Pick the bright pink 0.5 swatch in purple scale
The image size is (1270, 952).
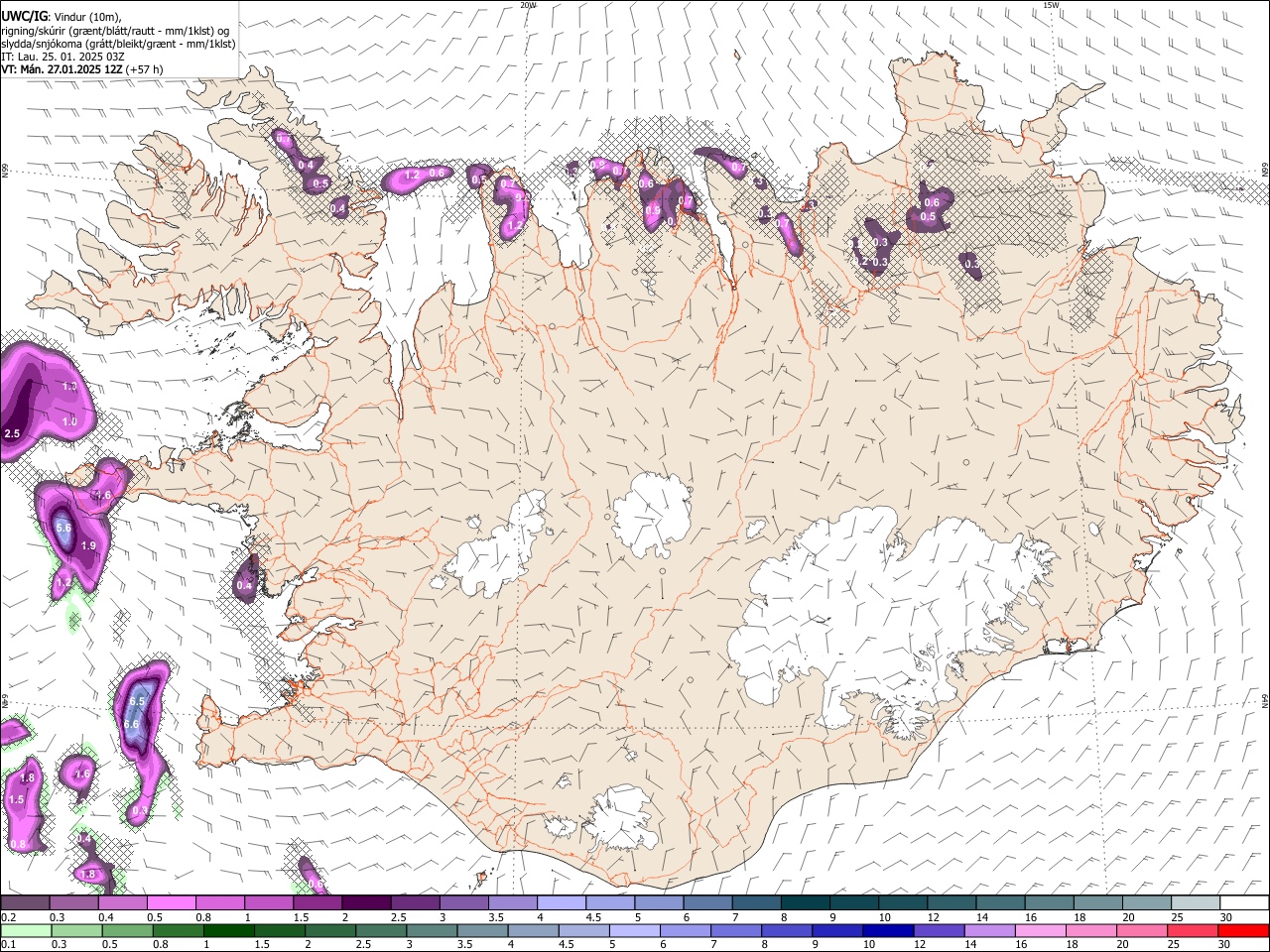coord(171,902)
